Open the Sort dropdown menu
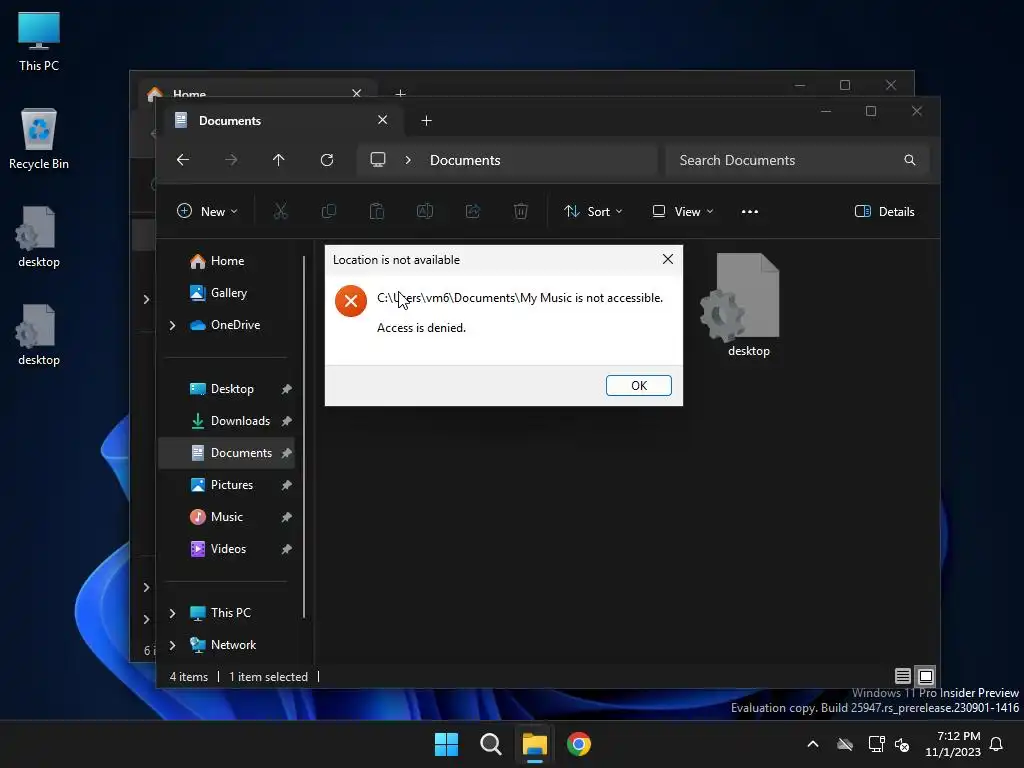The width and height of the screenshot is (1024, 768). point(593,212)
